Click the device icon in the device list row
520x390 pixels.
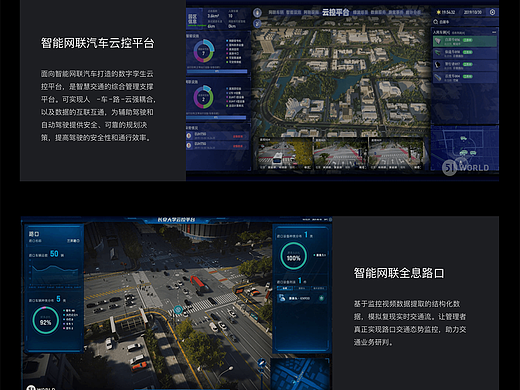(x=282, y=298)
